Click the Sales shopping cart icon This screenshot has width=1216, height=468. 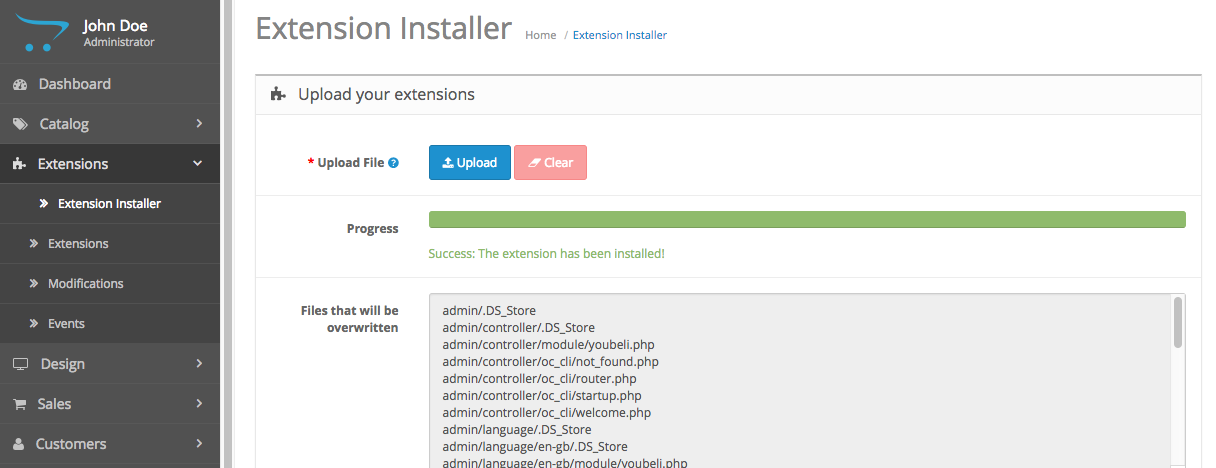coord(19,404)
